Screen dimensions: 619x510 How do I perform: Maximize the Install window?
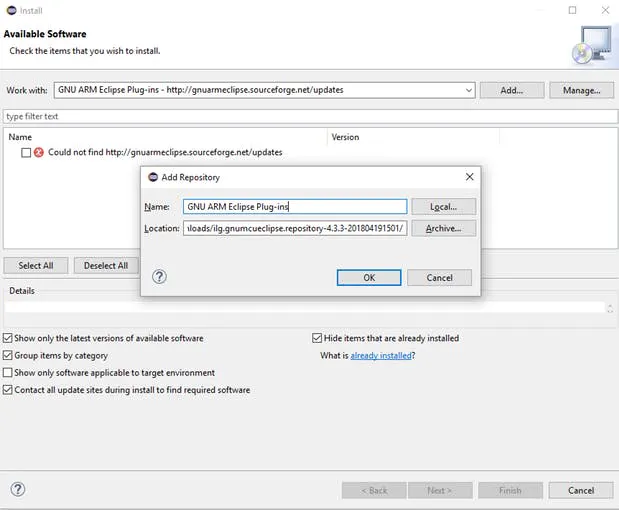click(x=572, y=10)
